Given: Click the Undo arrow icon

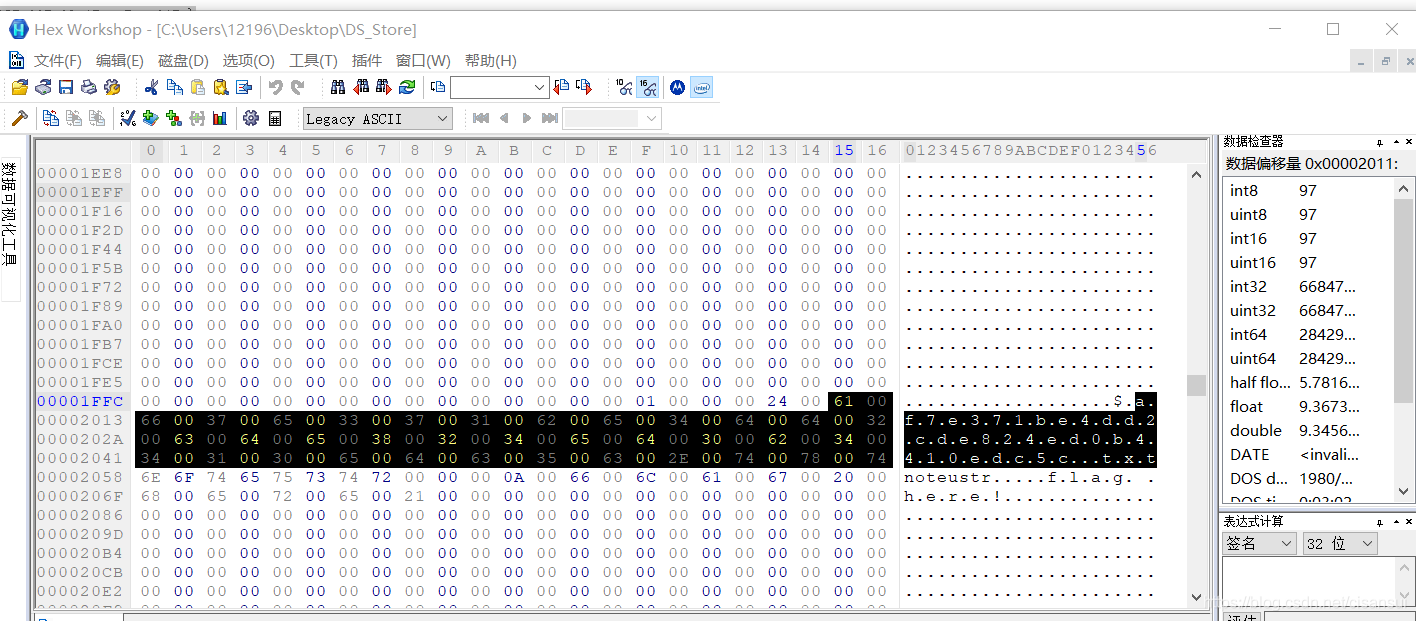Looking at the screenshot, I should click(x=275, y=87).
